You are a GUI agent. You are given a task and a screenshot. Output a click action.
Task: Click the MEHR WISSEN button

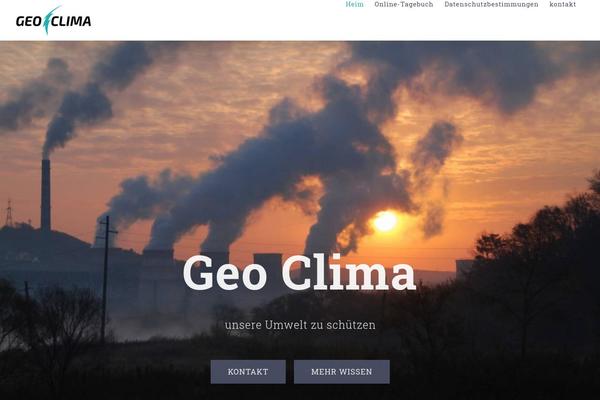342,372
